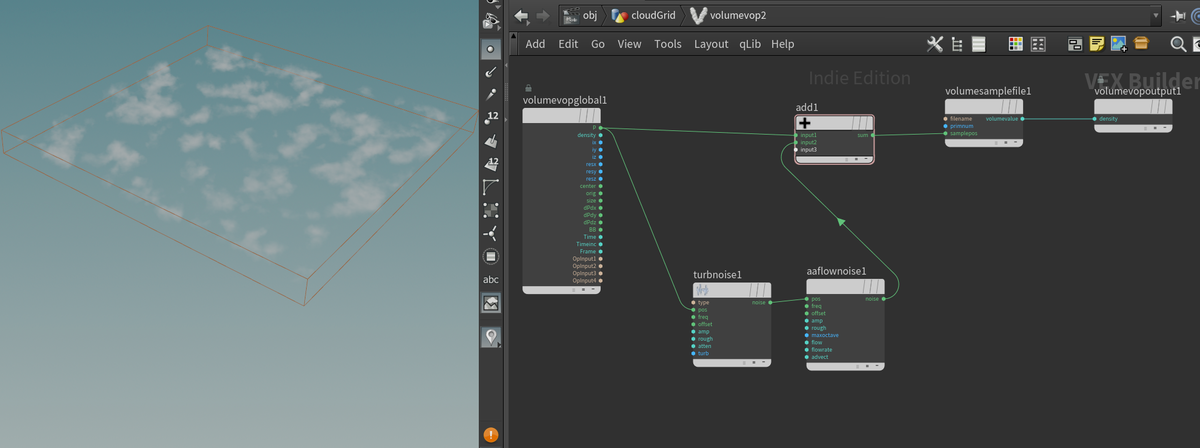Collapse volumesamplefile1 with bottom minus control
The image size is (1200, 448).
click(x=1016, y=143)
